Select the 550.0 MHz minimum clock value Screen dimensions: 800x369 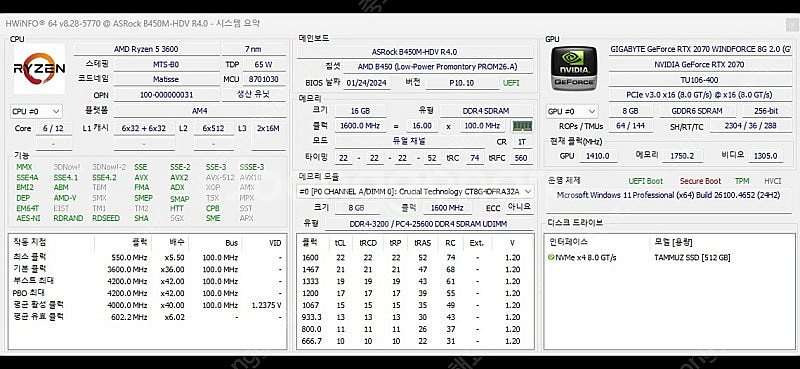click(x=130, y=258)
